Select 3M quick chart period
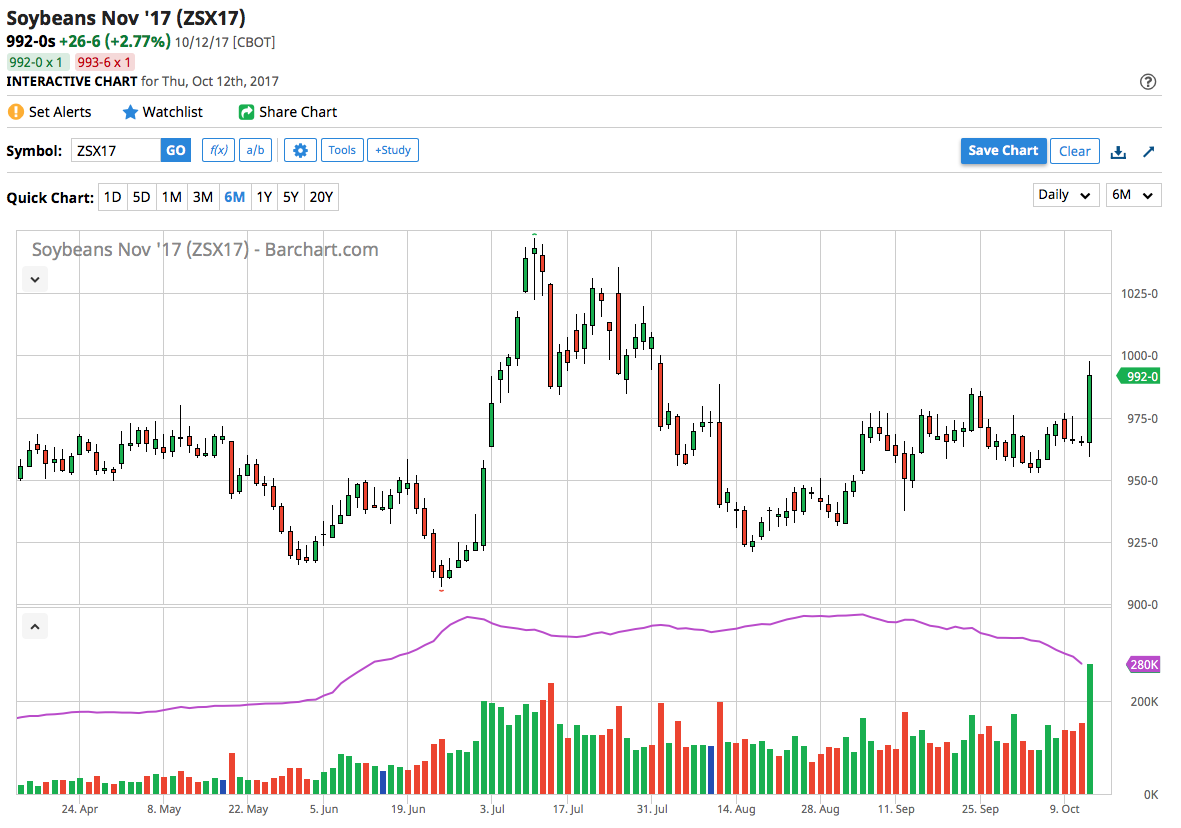This screenshot has height=828, width=1181. click(x=203, y=197)
